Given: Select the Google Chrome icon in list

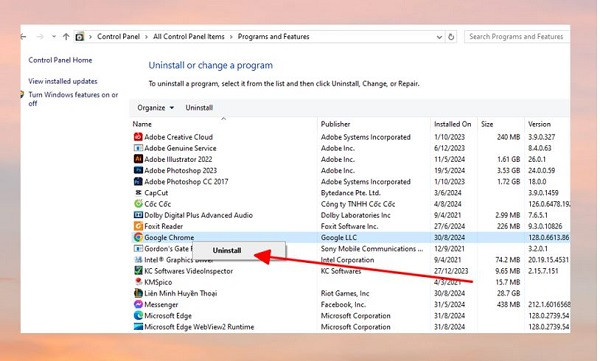Looking at the screenshot, I should pos(138,237).
